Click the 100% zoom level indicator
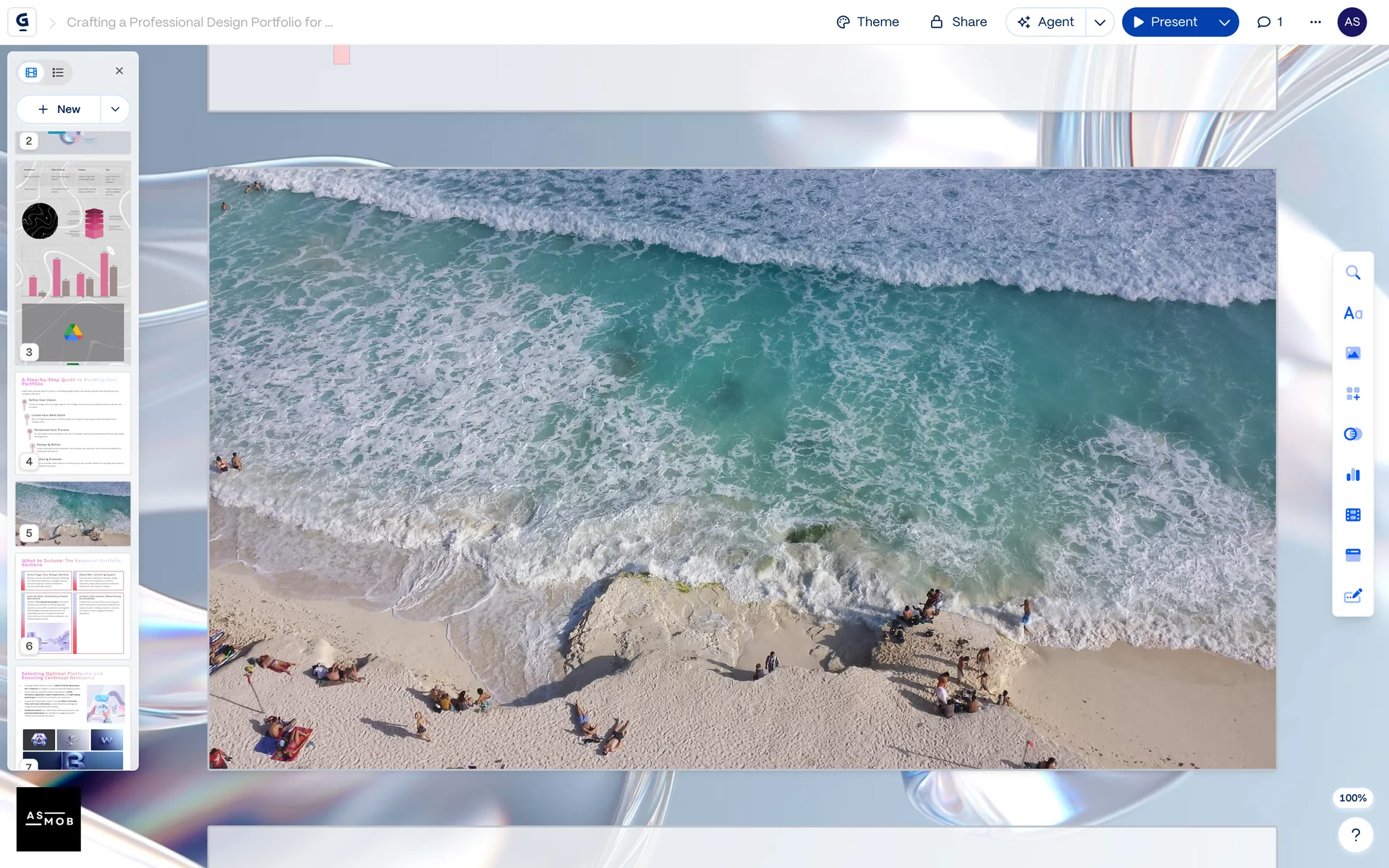The image size is (1389, 868). click(1352, 798)
